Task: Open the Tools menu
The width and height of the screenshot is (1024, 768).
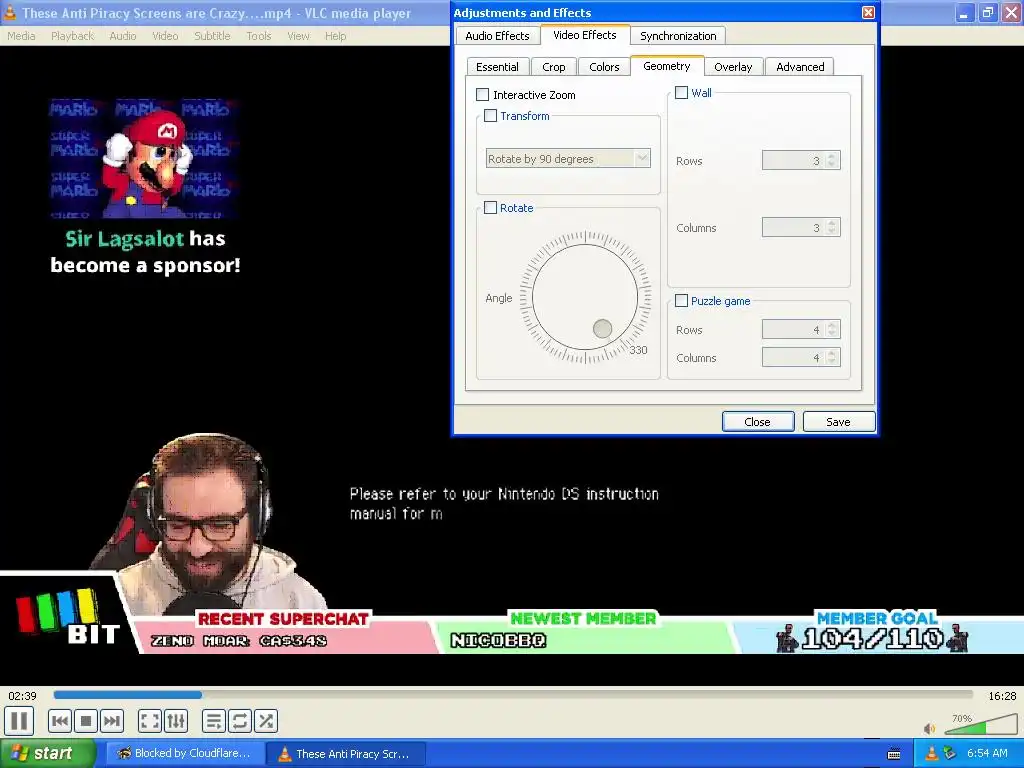Action: click(259, 36)
